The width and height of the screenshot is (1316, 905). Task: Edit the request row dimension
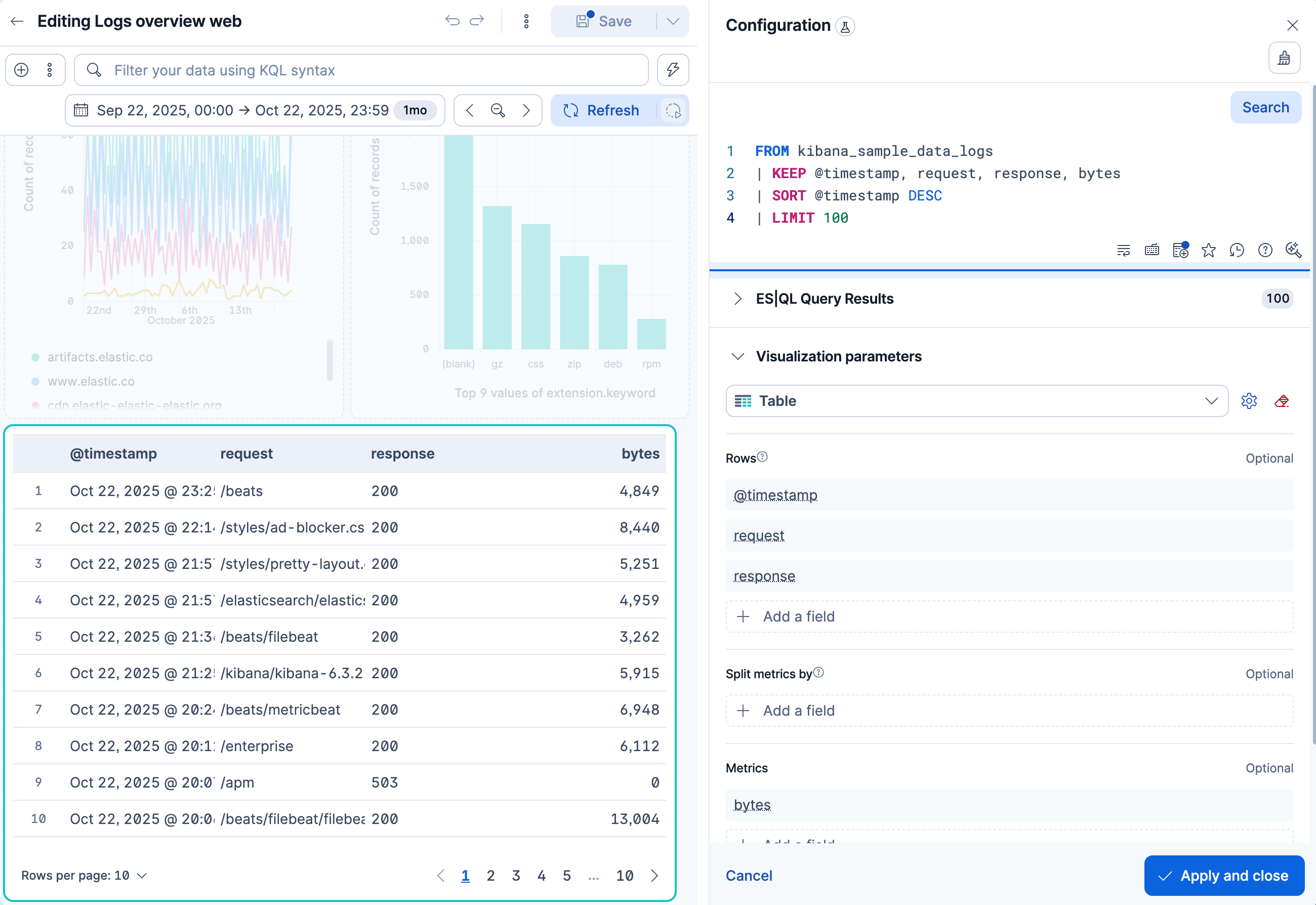[x=1009, y=536]
